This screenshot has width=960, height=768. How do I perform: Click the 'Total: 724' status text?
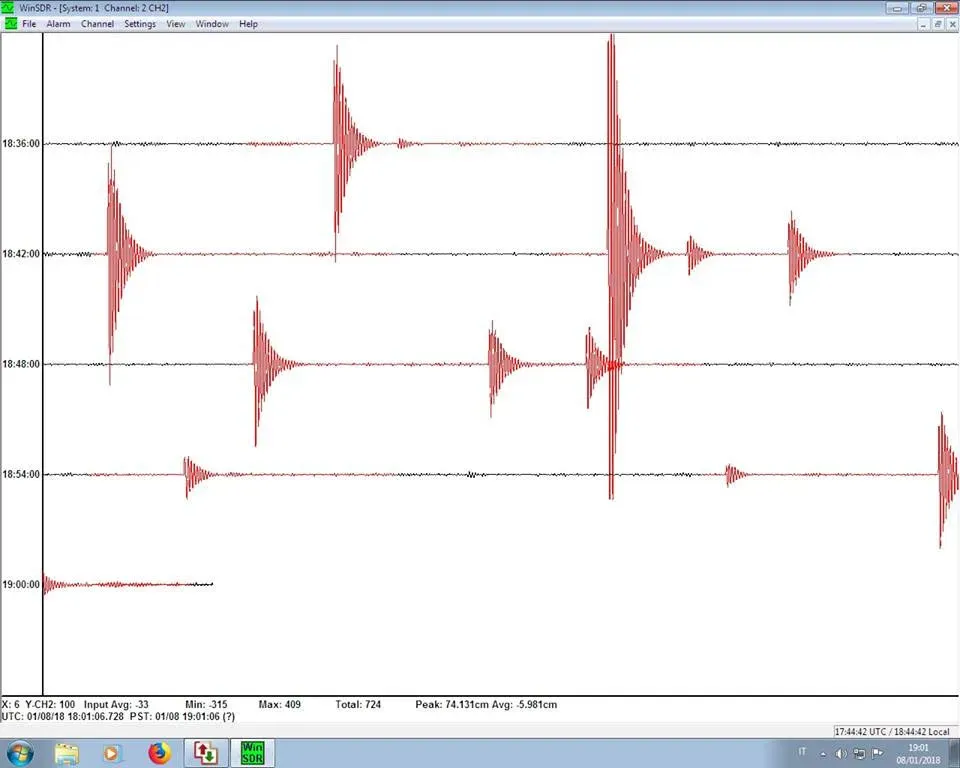click(358, 704)
